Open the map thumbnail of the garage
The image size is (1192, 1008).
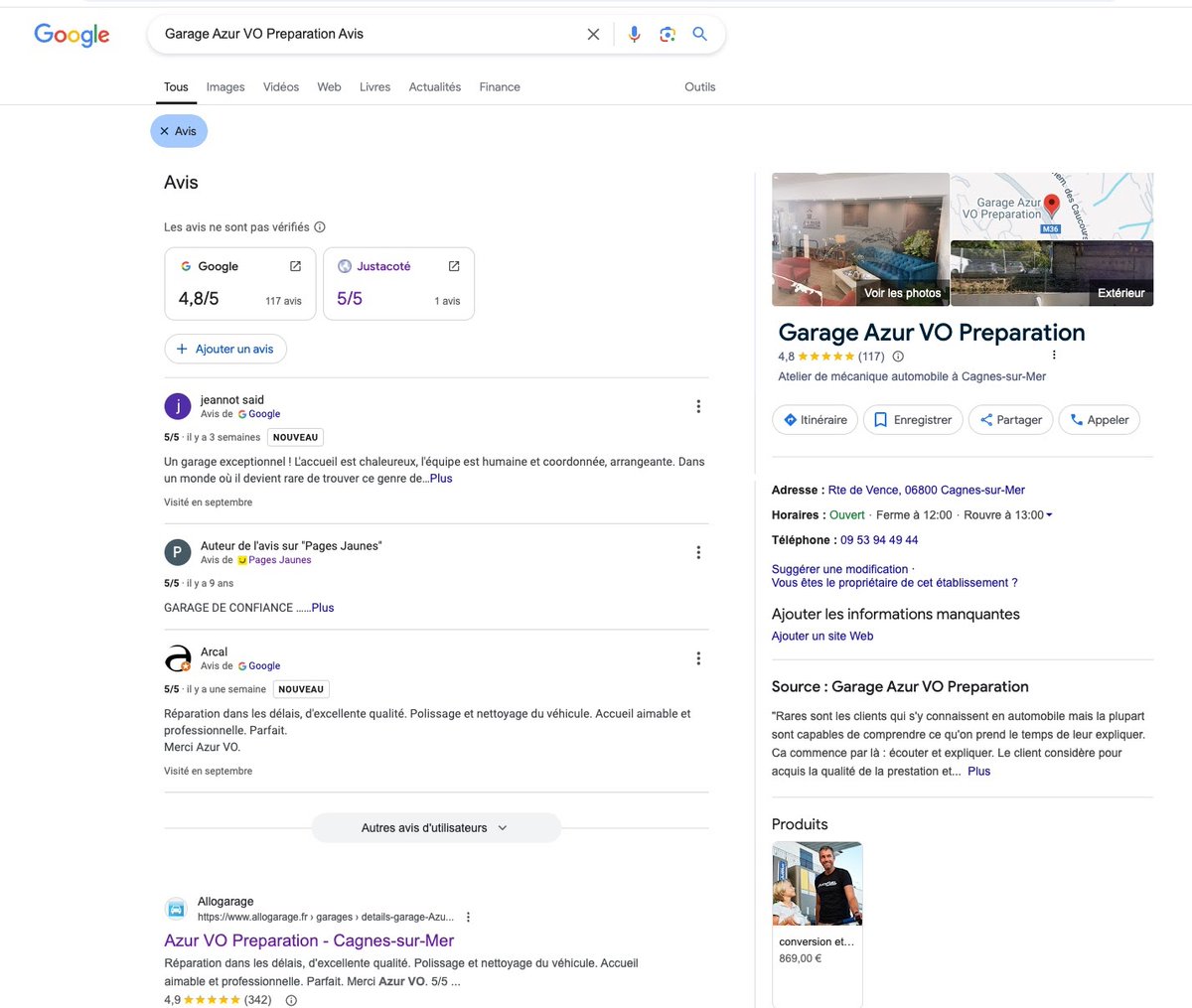(1053, 206)
